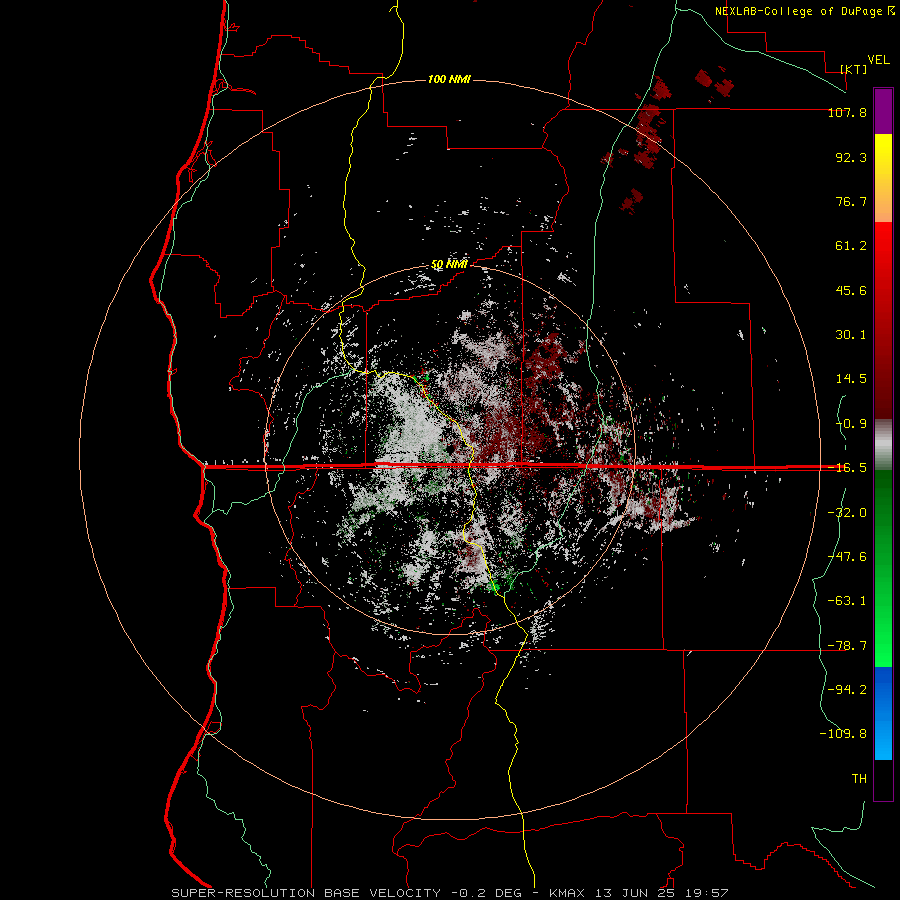Click the 45.6 velocity scale value
This screenshot has width=900, height=900.
tap(851, 290)
